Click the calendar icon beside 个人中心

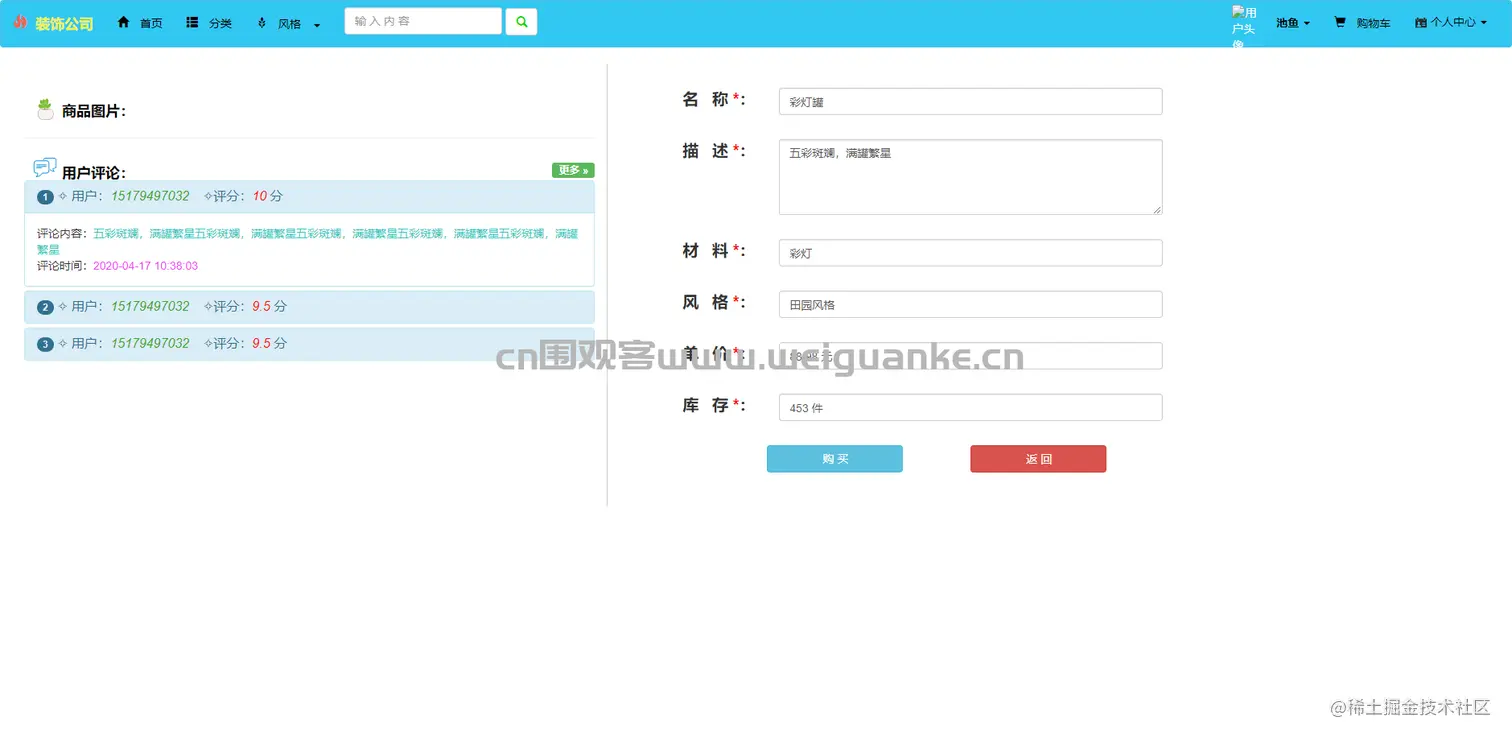pos(1421,22)
